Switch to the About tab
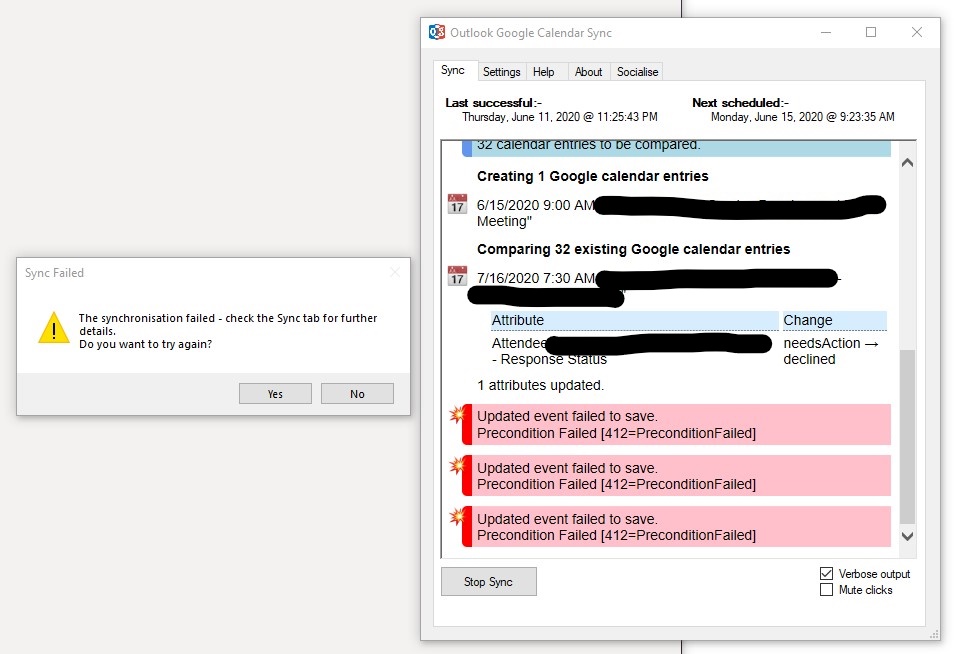Viewport: 954px width, 654px height. pyautogui.click(x=588, y=72)
